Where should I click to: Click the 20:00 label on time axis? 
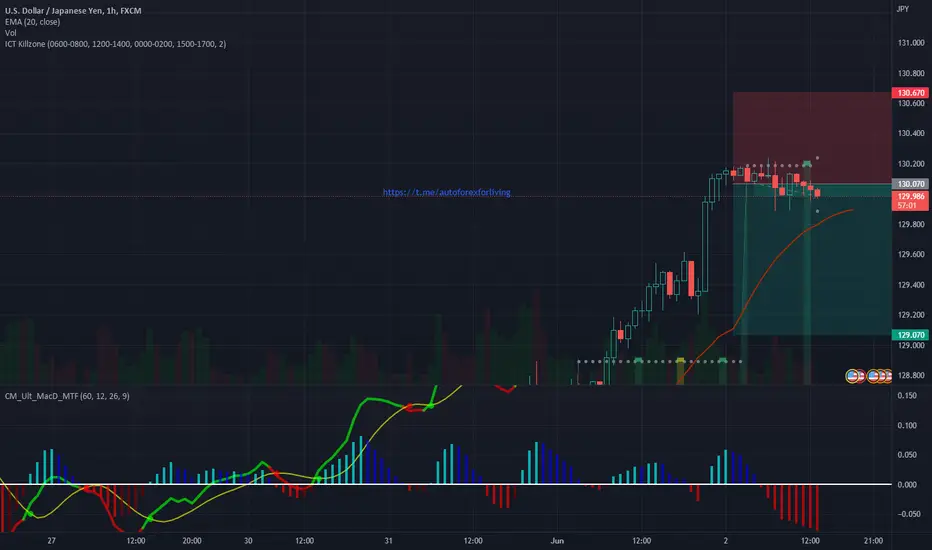tap(191, 540)
